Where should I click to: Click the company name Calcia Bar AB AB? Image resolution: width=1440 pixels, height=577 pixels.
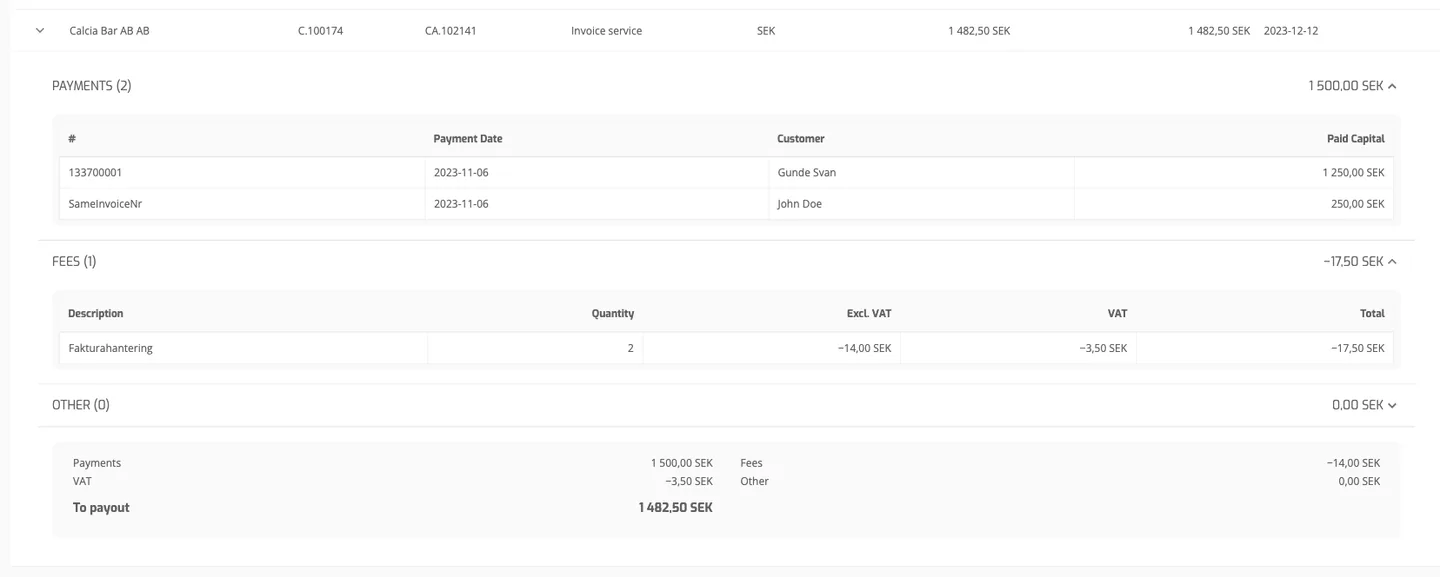click(x=109, y=31)
